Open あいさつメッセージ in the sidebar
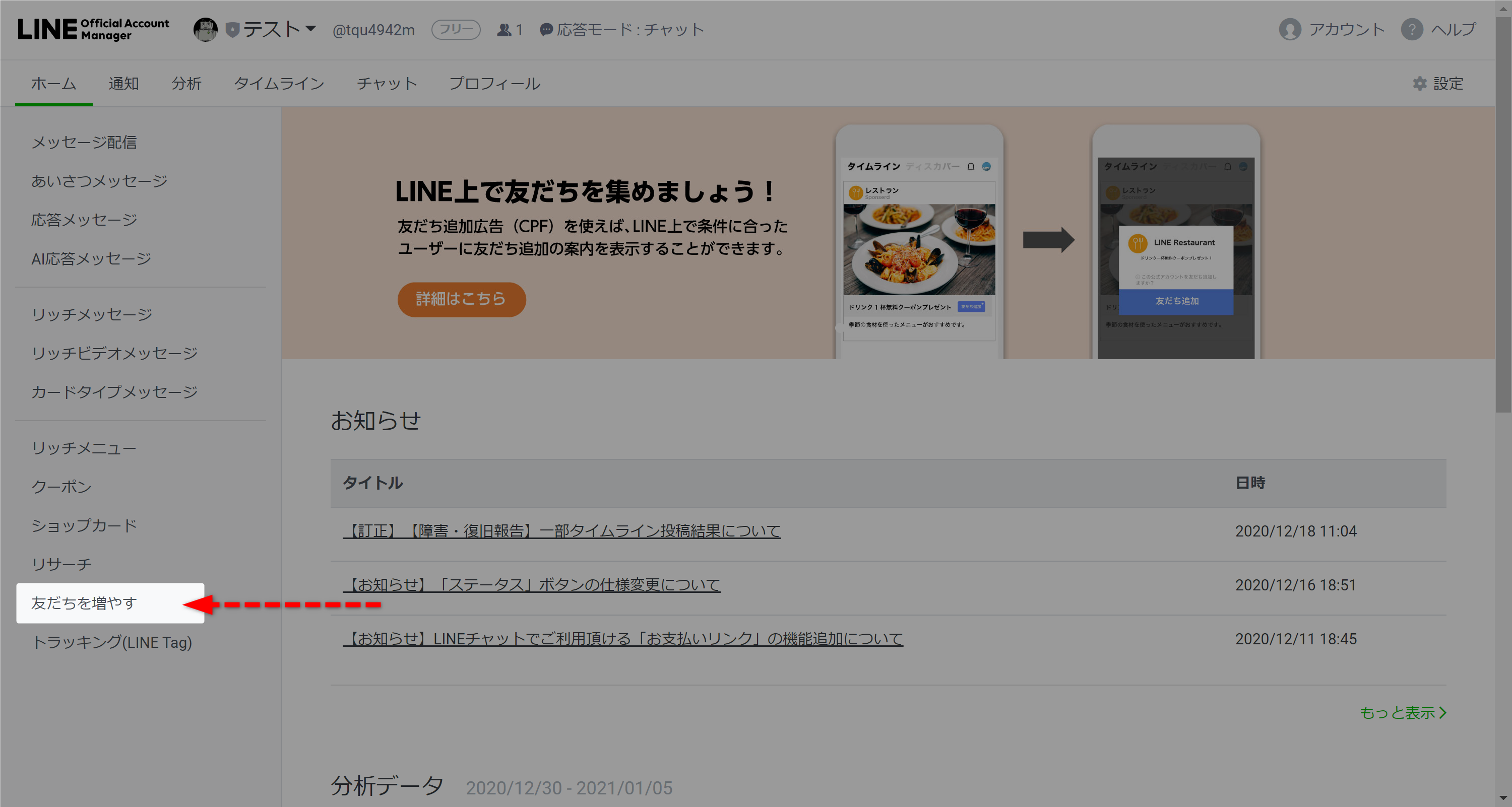The width and height of the screenshot is (1512, 807). 99,181
